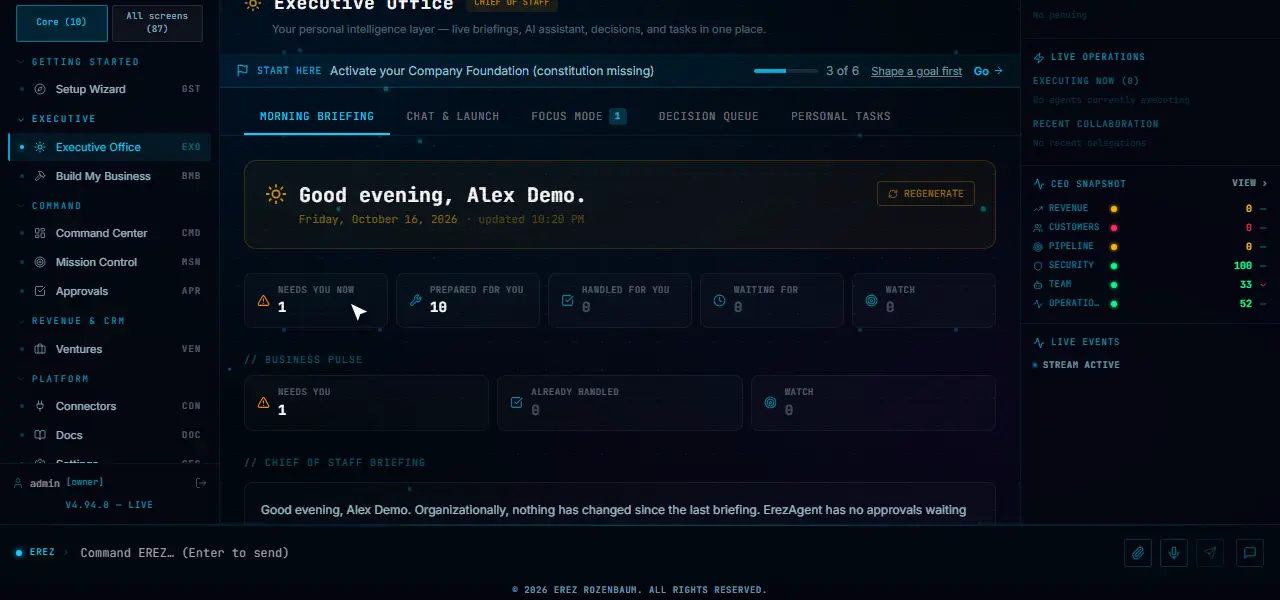The width and height of the screenshot is (1280, 600).
Task: Open Mission Control target icon
Action: coord(40,262)
